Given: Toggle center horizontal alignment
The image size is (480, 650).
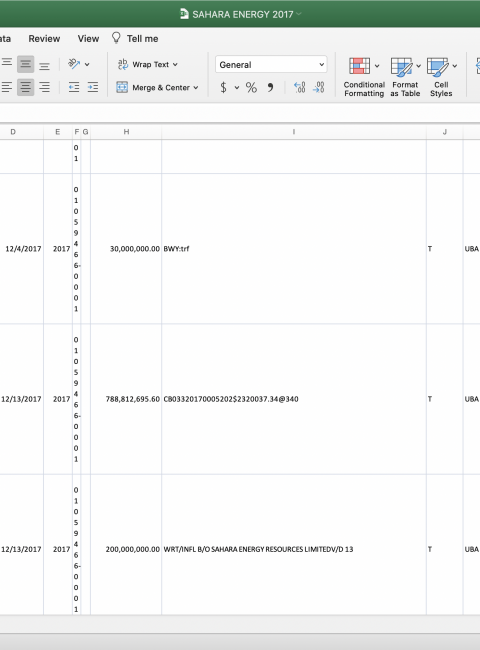Looking at the screenshot, I should pos(25,87).
